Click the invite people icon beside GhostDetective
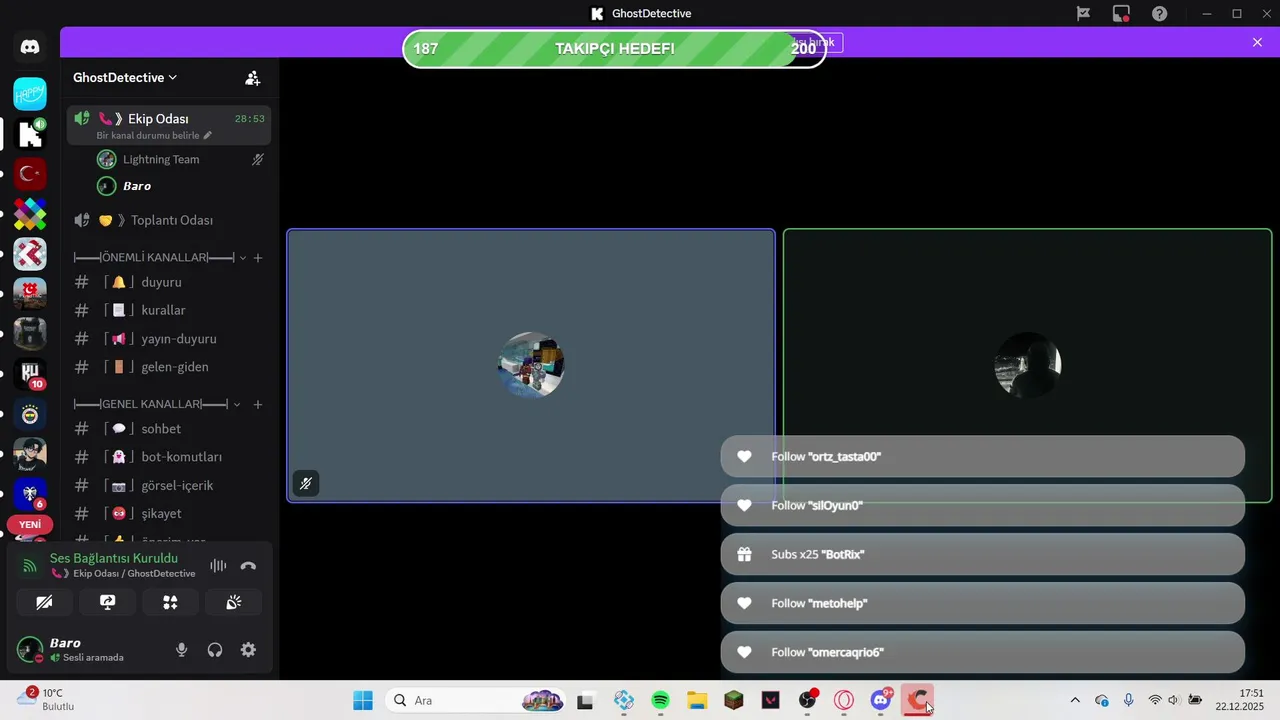 tap(253, 78)
